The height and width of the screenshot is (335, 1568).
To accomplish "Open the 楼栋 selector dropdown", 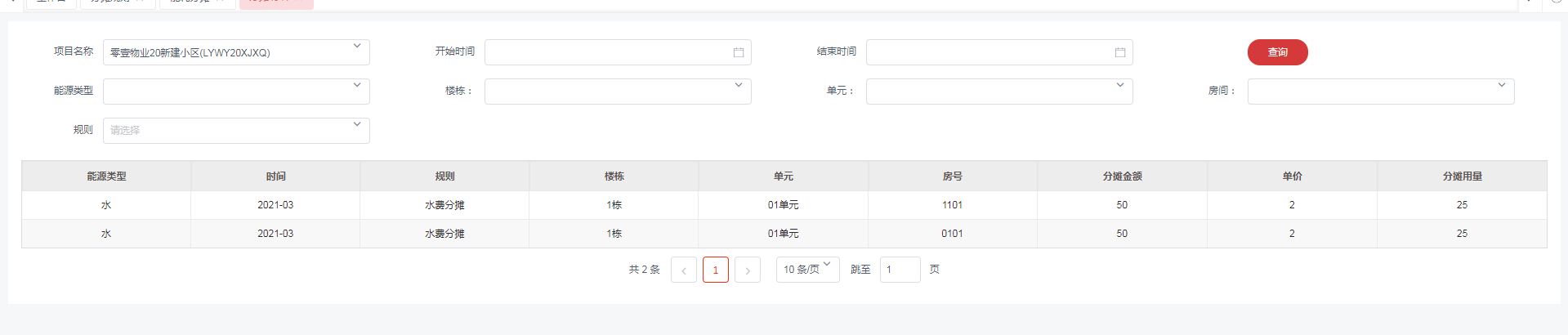I will coord(618,92).
